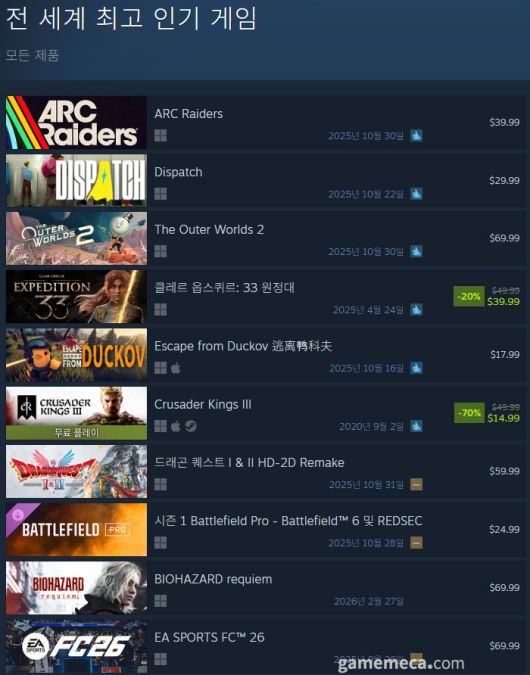Open the Crusader Kings III title link
The image size is (530, 675).
tap(203, 404)
